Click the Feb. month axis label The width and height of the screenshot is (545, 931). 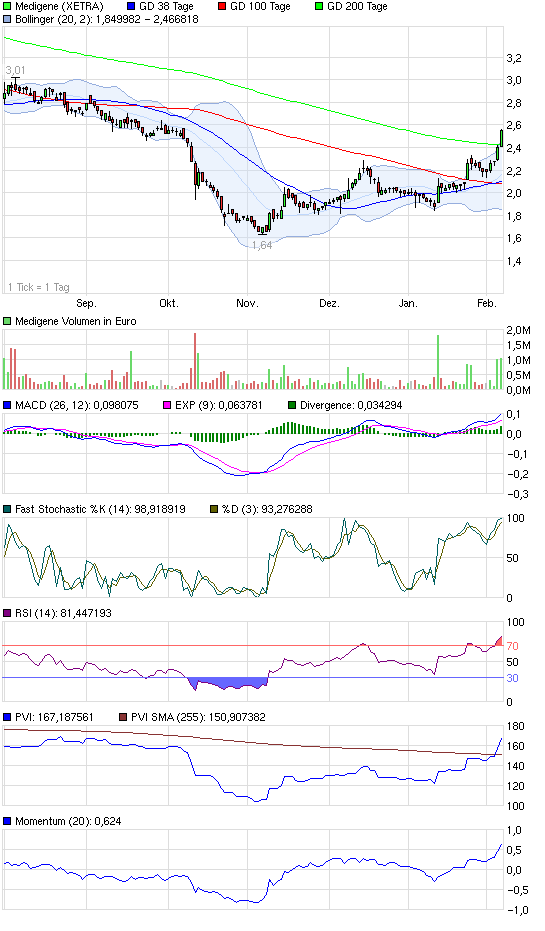pyautogui.click(x=487, y=303)
